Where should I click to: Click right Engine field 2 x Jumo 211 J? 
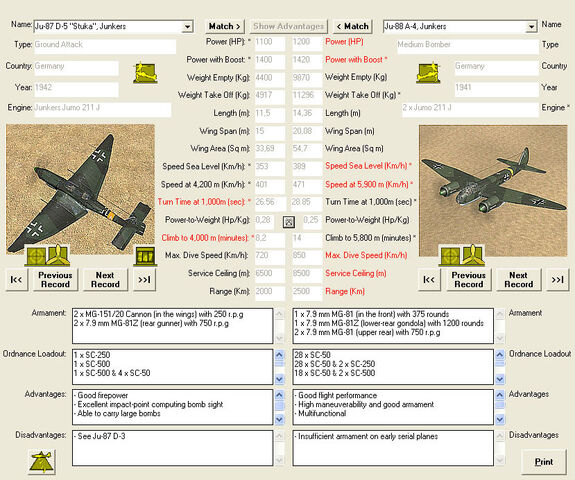(x=470, y=109)
